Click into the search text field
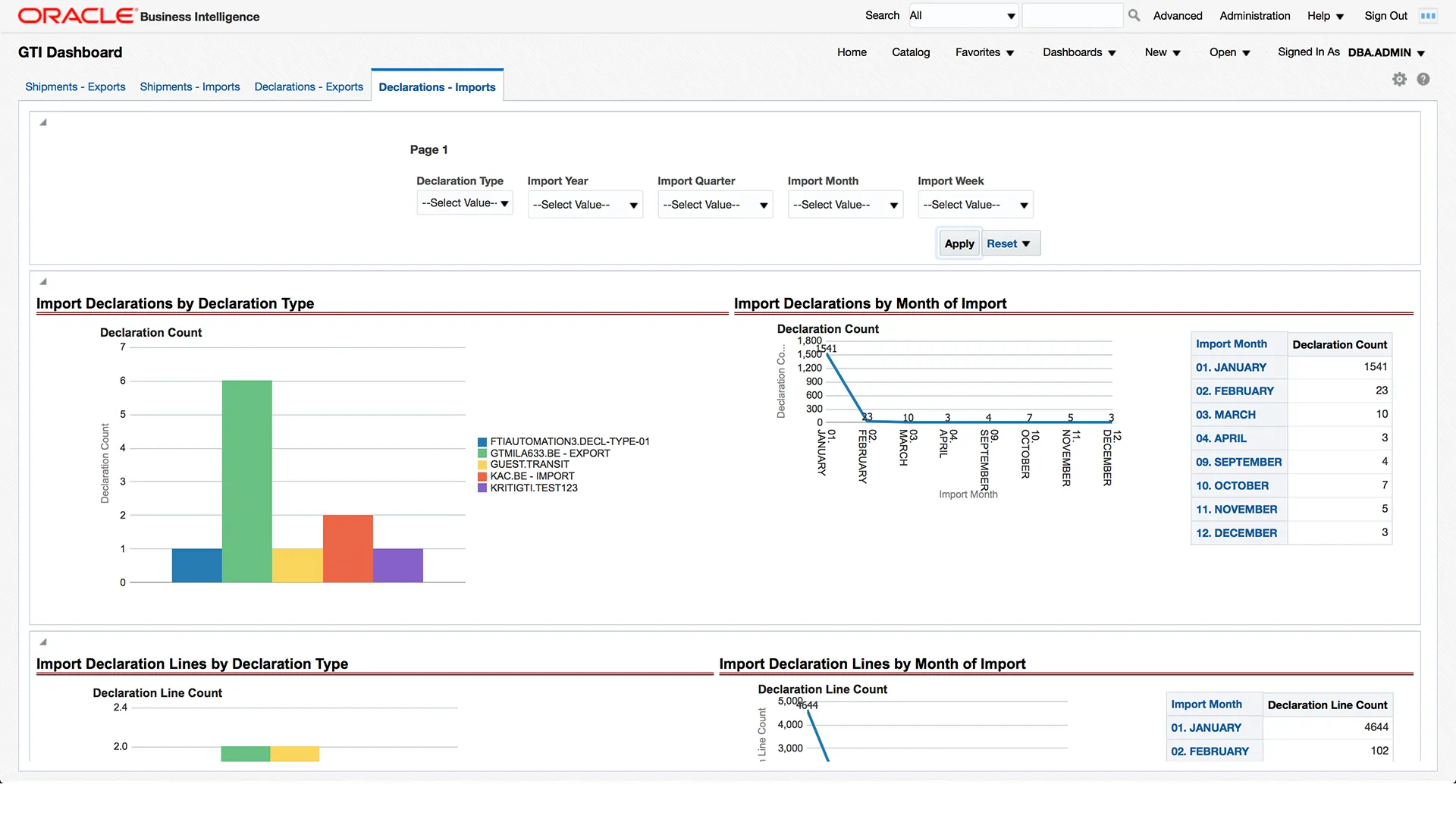 coord(1072,16)
